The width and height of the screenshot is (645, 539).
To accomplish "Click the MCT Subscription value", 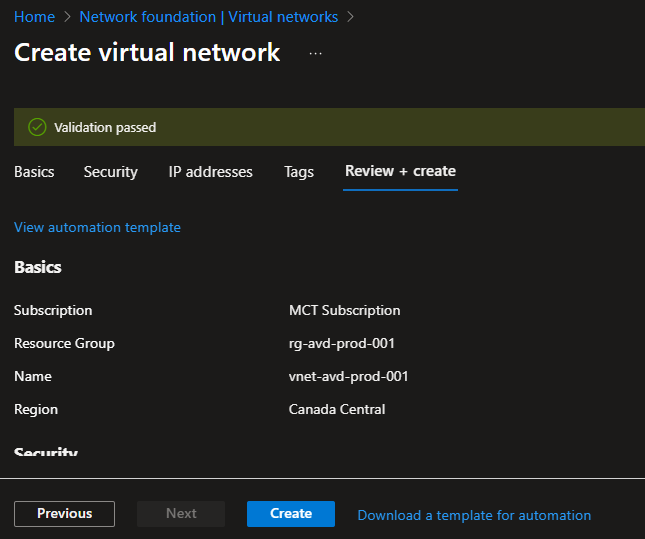I will pyautogui.click(x=344, y=310).
